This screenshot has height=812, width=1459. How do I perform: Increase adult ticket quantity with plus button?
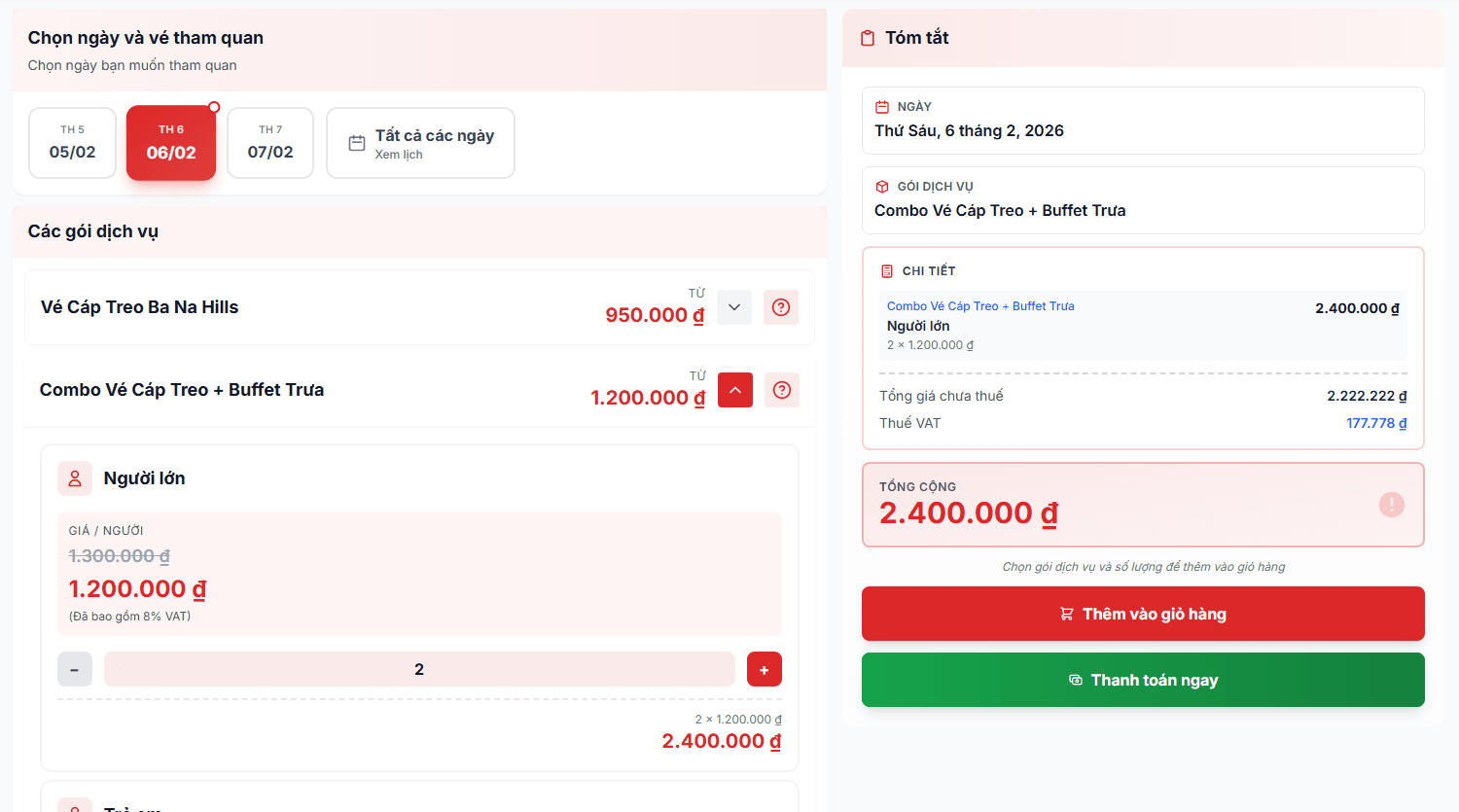(x=764, y=669)
